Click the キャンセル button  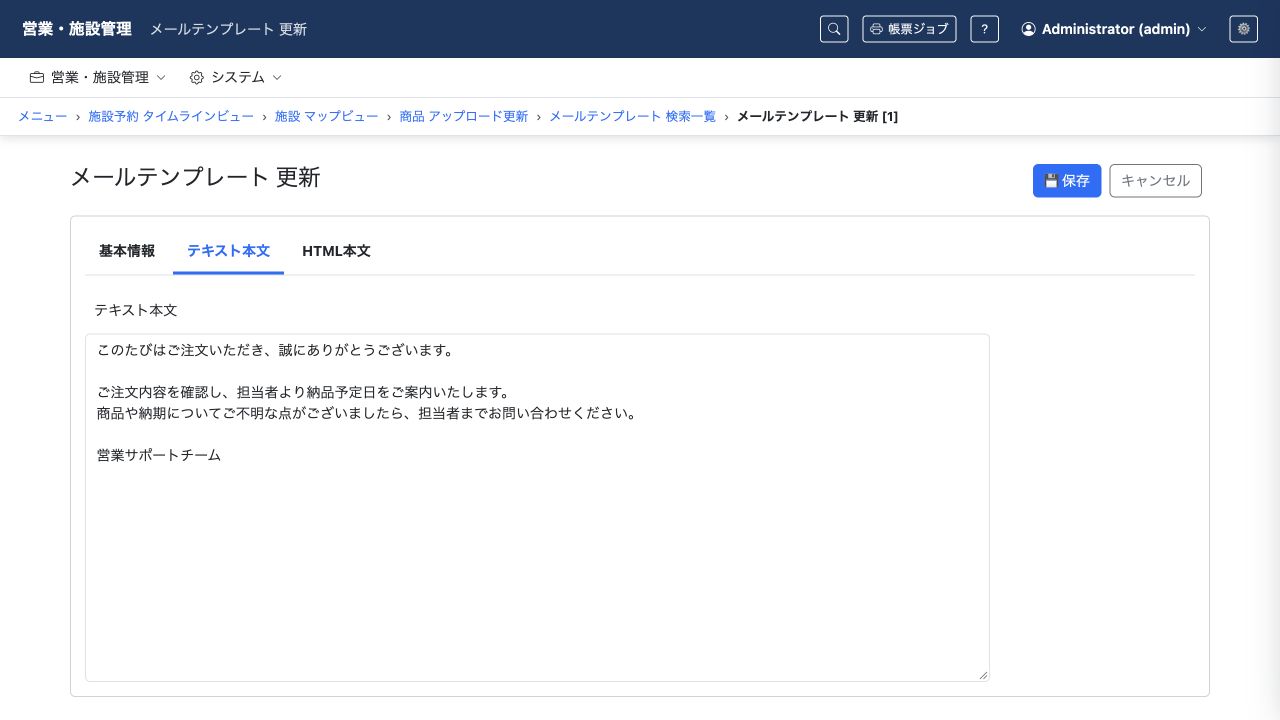1156,181
